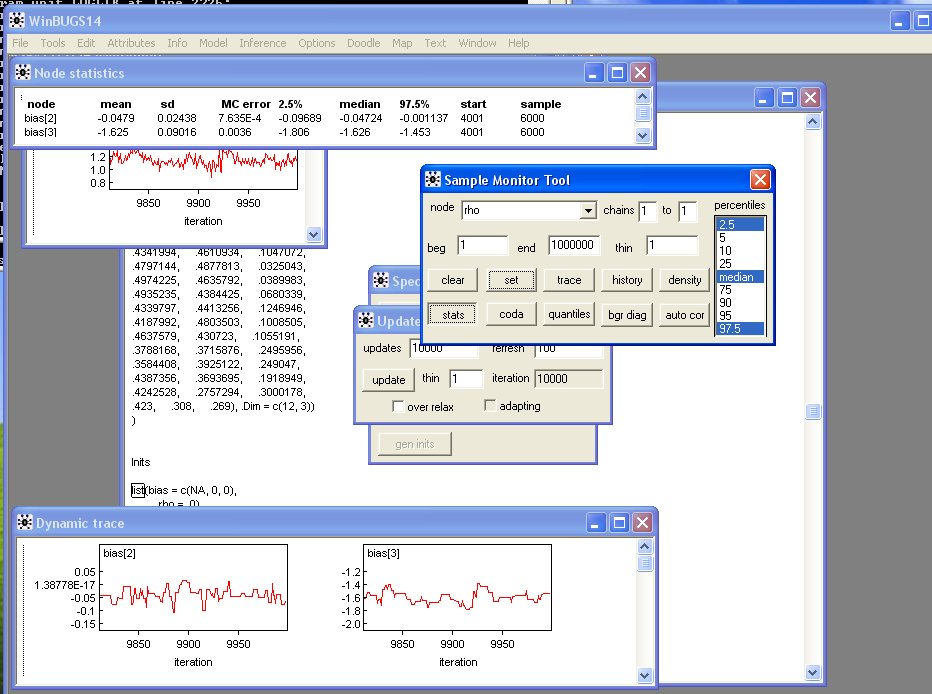The width and height of the screenshot is (932, 694).
Task: Click the Sample Monitor Tool window icon
Action: point(432,180)
